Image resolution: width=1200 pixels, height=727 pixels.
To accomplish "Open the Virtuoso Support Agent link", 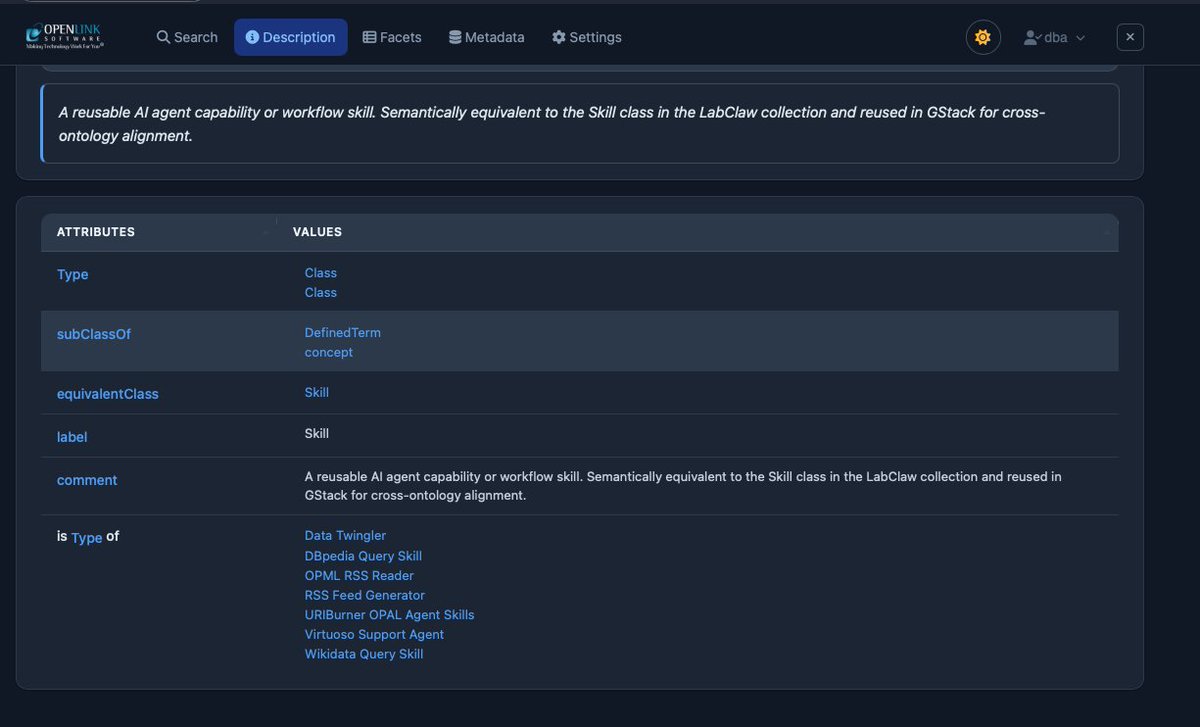I will coord(374,635).
